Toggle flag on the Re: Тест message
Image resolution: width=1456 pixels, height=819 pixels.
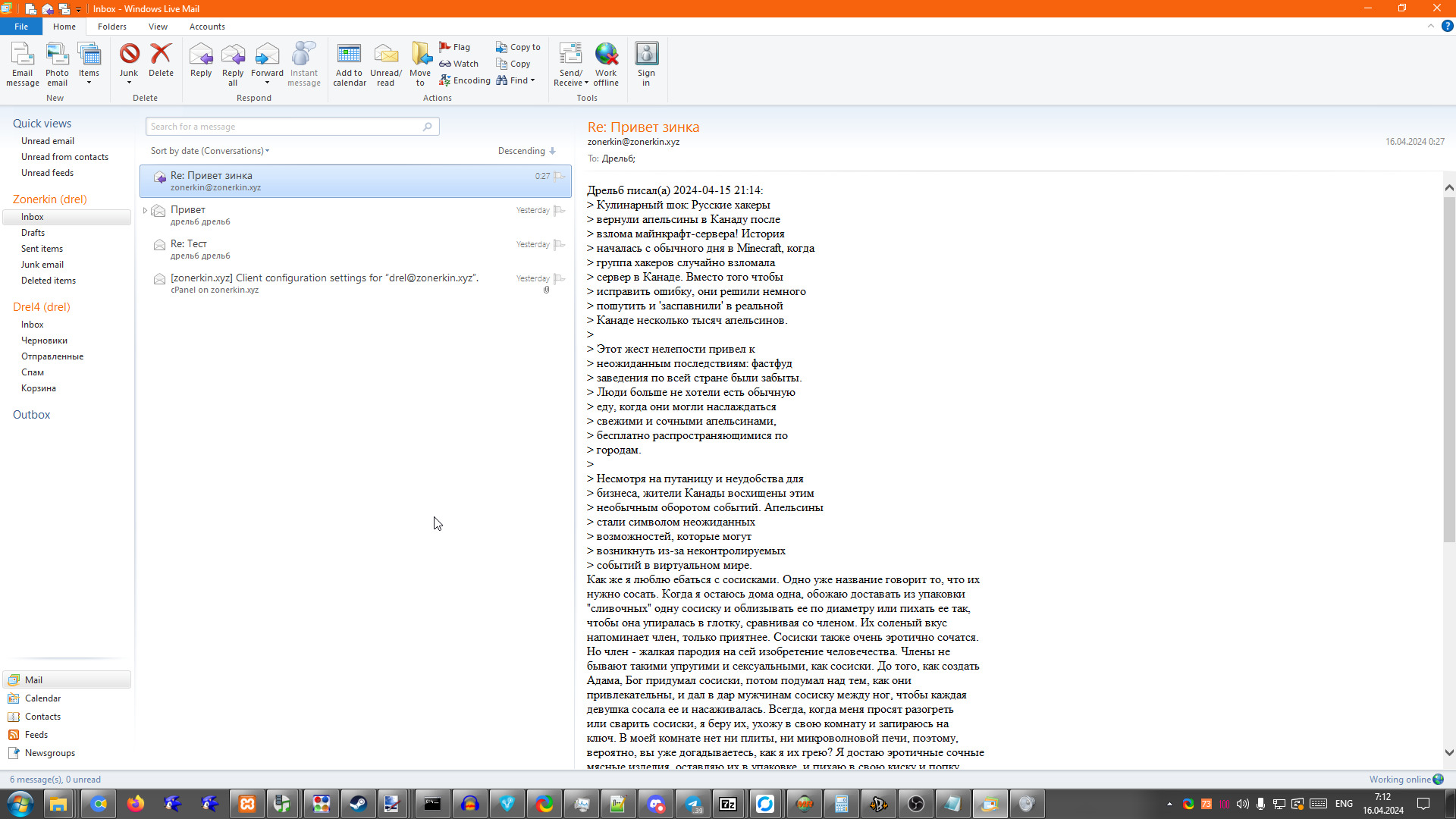(560, 244)
